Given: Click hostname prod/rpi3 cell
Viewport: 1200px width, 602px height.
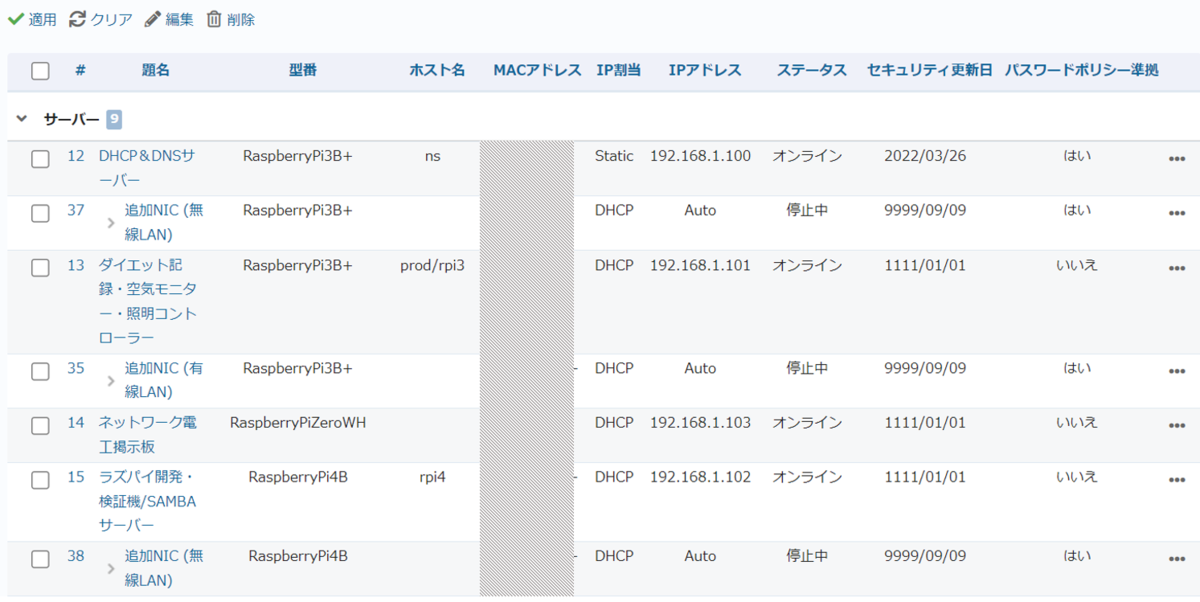Looking at the screenshot, I should (x=432, y=265).
